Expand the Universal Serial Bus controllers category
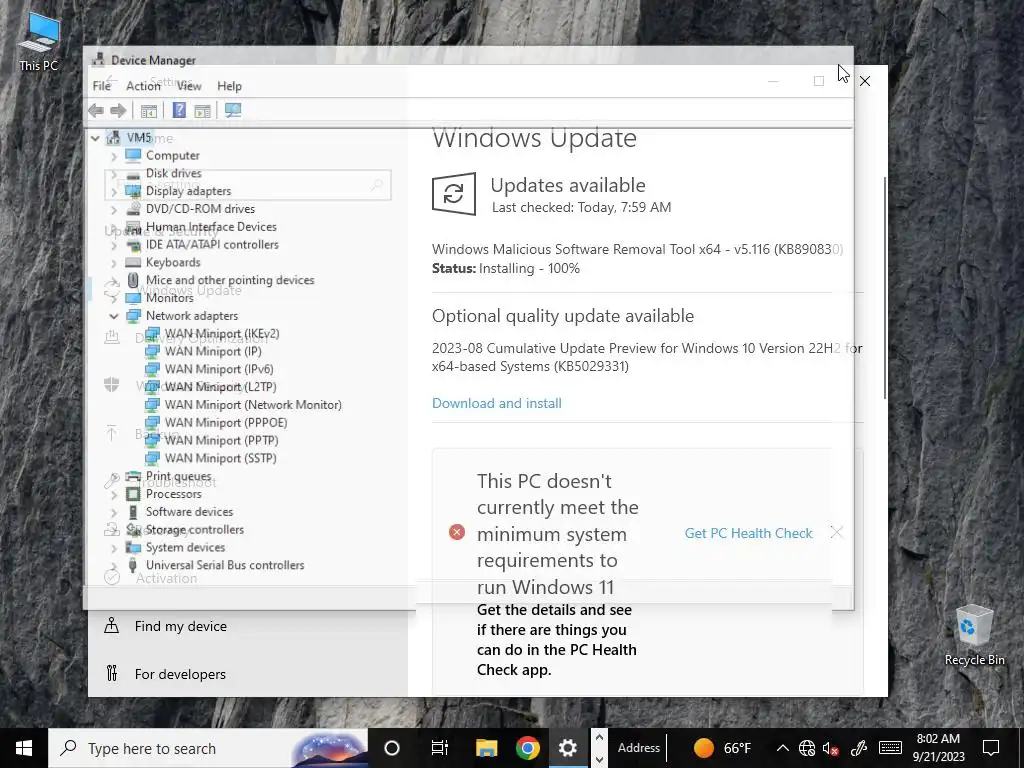1024x768 pixels. click(114, 566)
